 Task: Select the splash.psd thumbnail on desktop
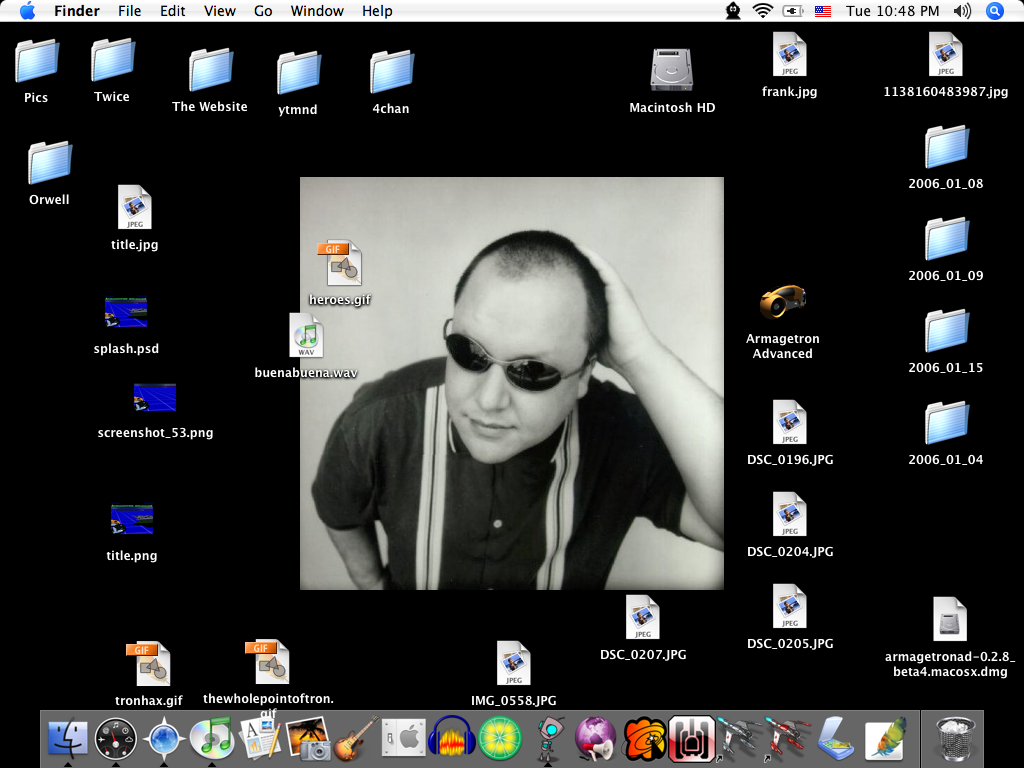[x=126, y=312]
